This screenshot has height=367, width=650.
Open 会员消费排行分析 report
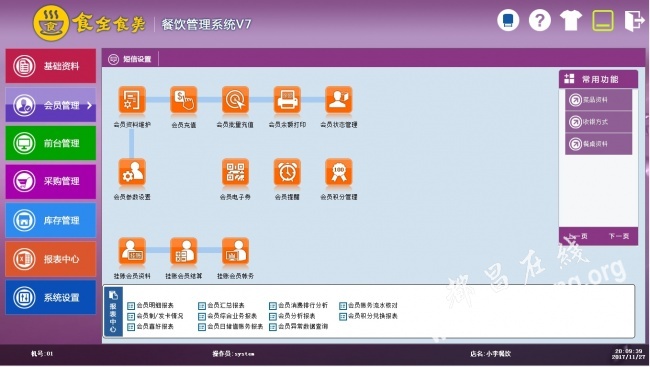tap(298, 306)
